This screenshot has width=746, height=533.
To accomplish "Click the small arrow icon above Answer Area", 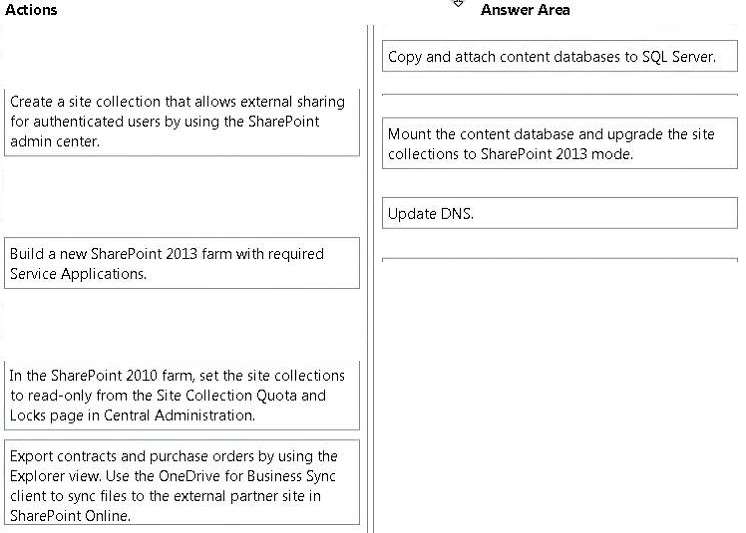I will coord(458,4).
